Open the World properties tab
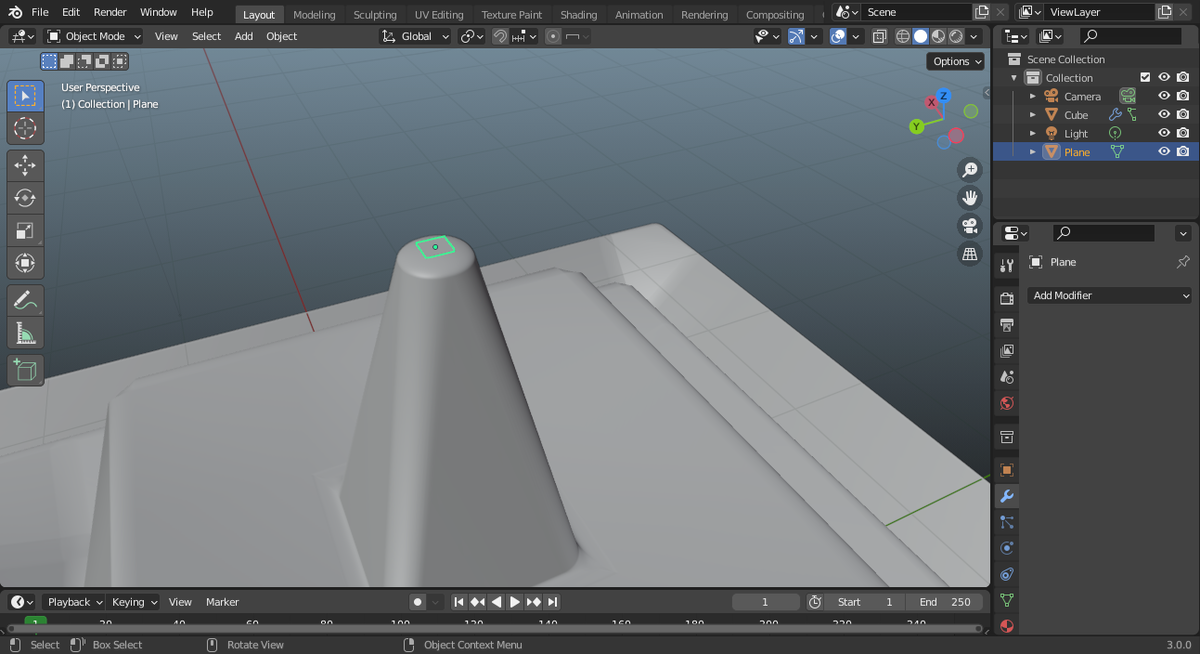1200x654 pixels. (1007, 403)
